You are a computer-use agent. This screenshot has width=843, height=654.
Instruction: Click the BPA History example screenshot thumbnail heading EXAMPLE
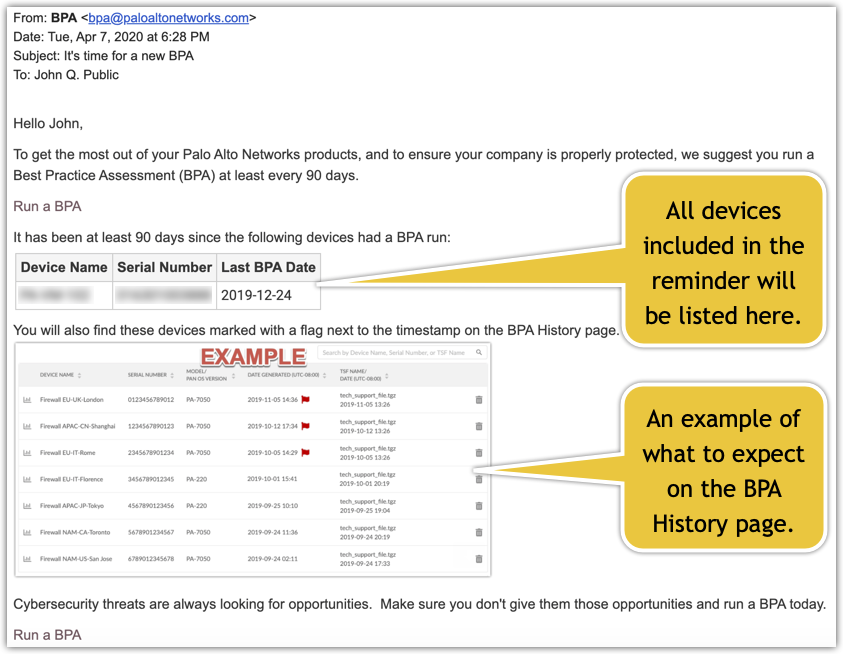pos(253,357)
